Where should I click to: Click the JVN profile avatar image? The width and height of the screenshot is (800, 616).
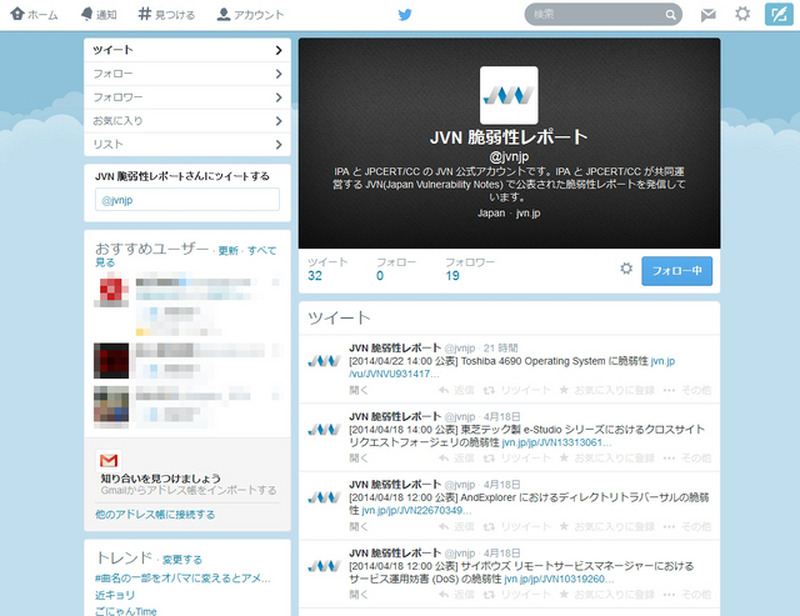click(x=509, y=95)
